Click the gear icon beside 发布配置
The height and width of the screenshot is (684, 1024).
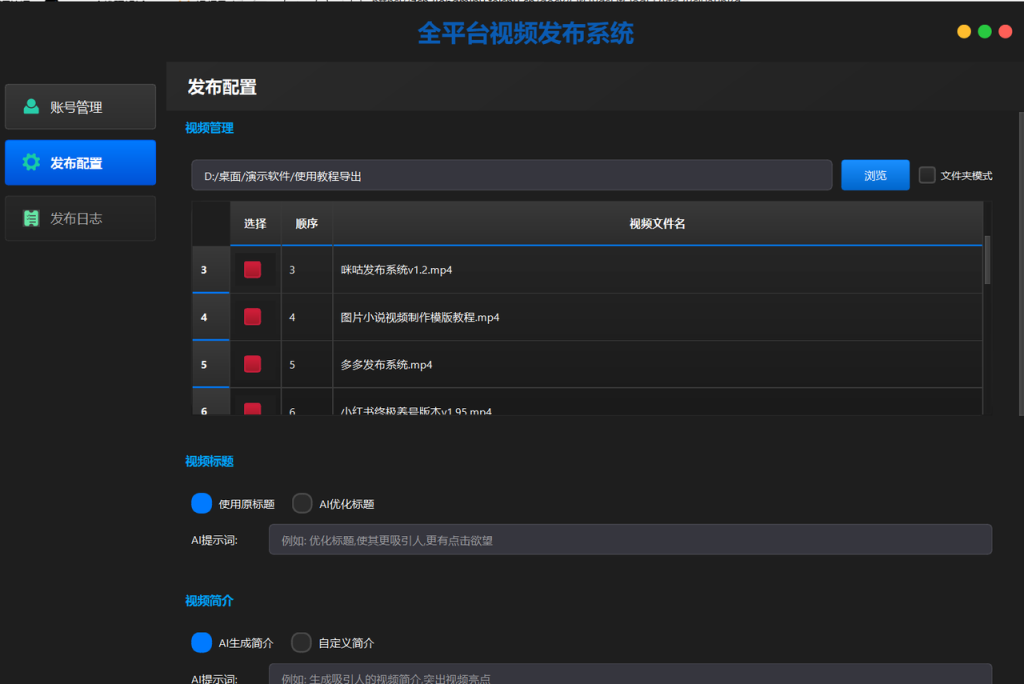pos(31,162)
